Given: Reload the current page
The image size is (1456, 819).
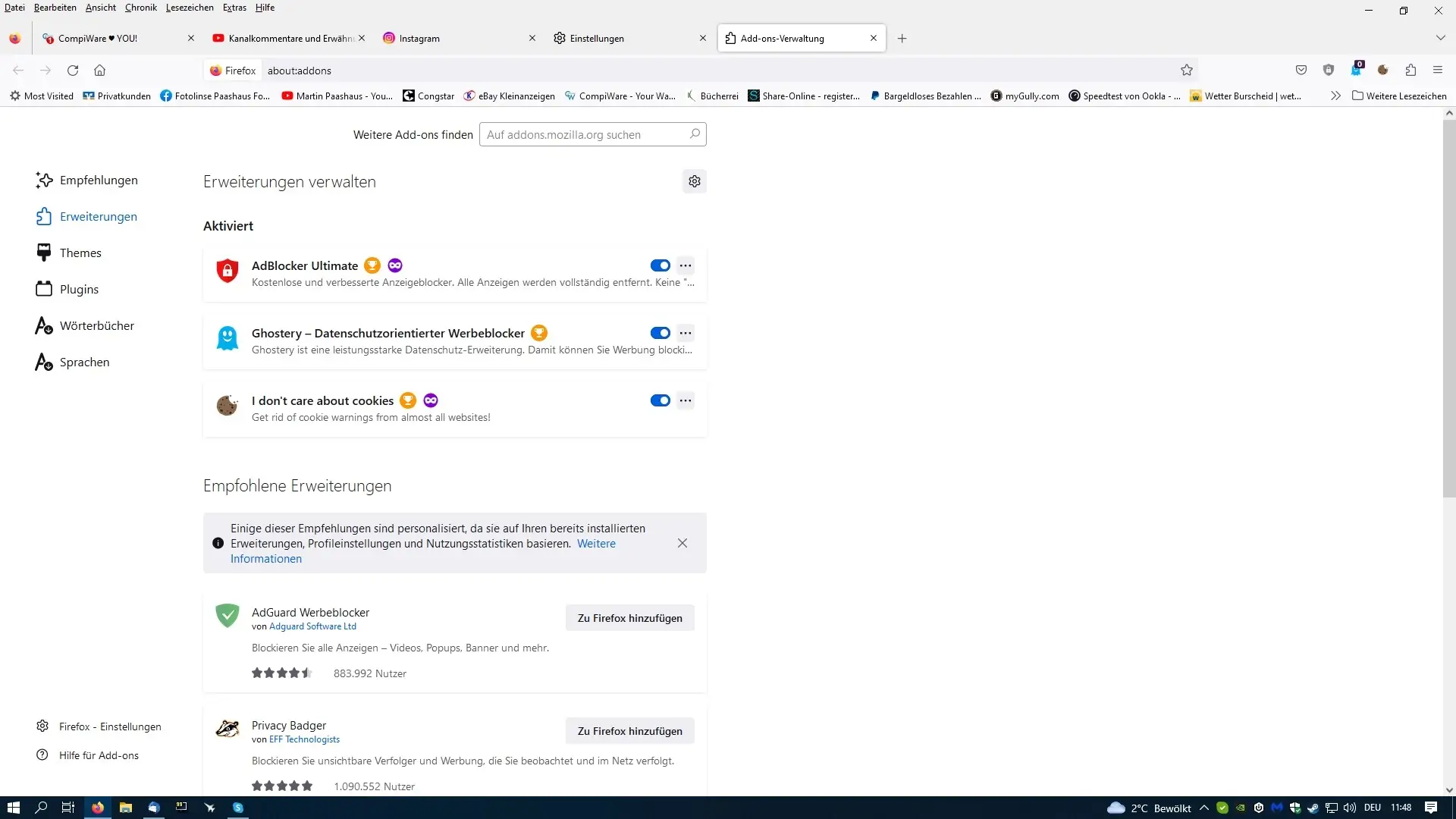Looking at the screenshot, I should point(73,70).
